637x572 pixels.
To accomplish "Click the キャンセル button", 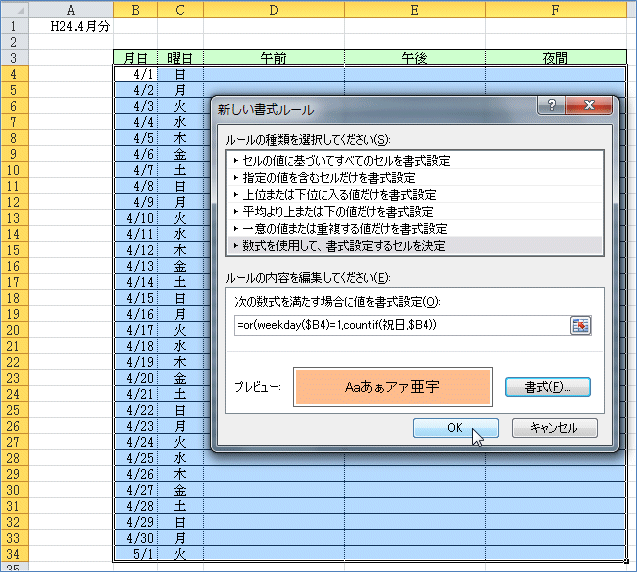I will tap(554, 428).
